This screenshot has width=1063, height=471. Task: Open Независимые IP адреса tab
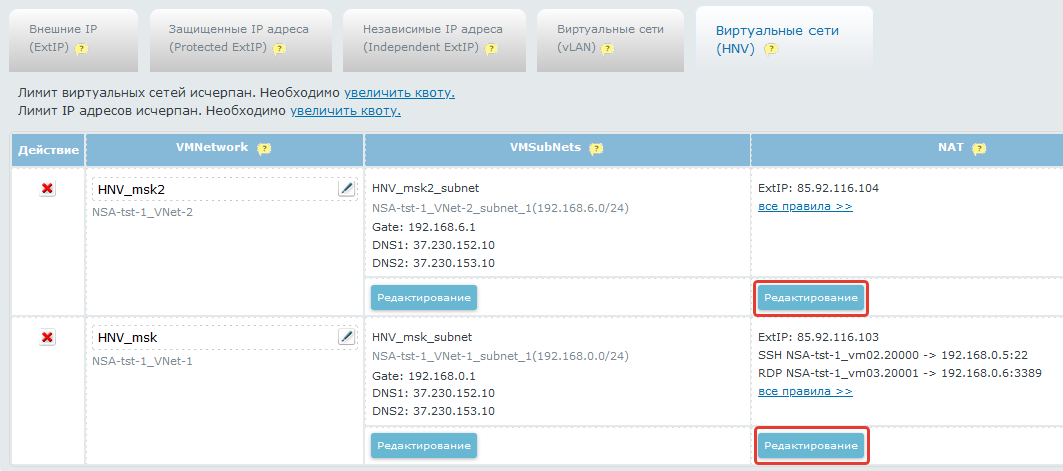click(433, 38)
